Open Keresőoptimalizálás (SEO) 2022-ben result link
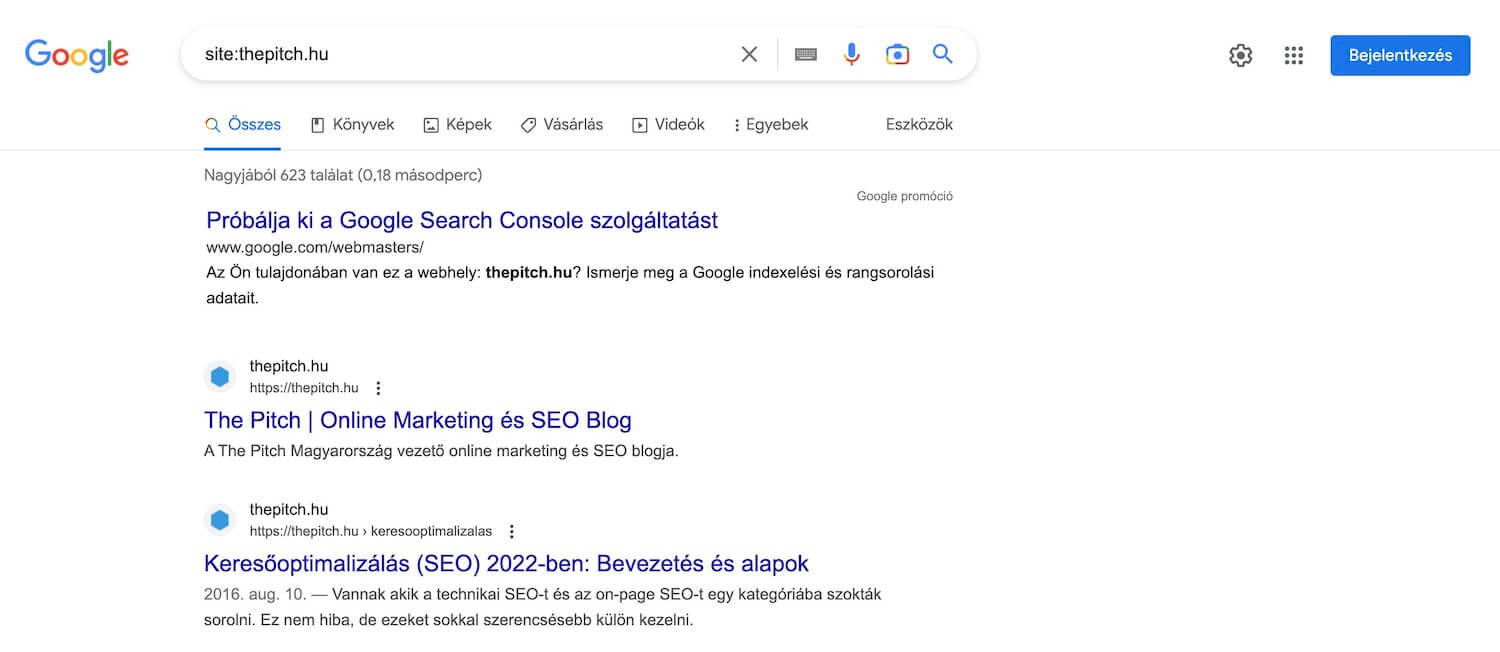The image size is (1500, 652). point(506,563)
